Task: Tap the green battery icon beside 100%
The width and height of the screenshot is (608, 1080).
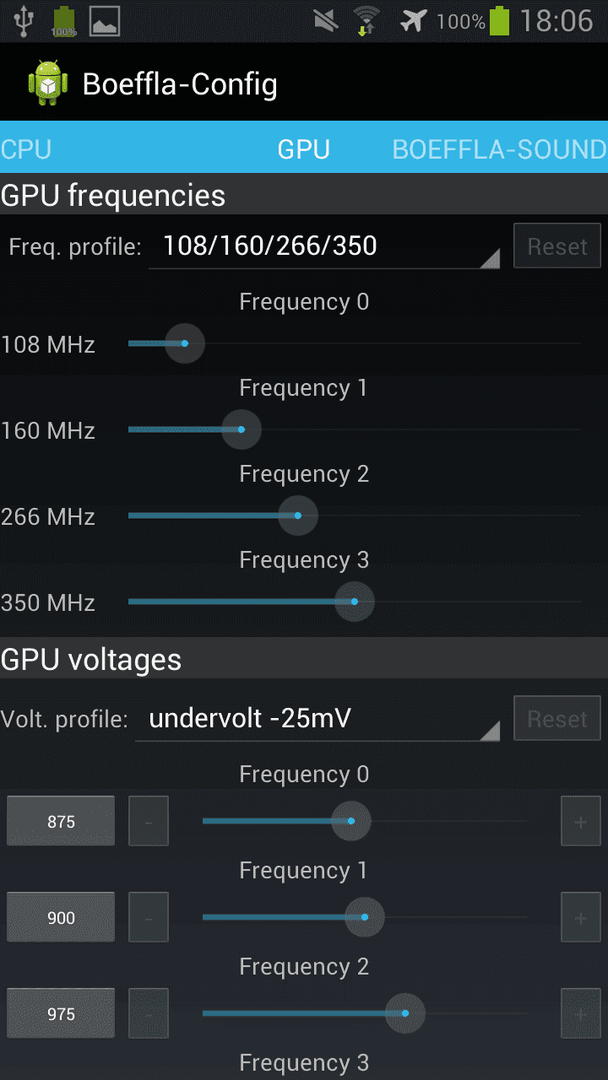Action: [499, 21]
